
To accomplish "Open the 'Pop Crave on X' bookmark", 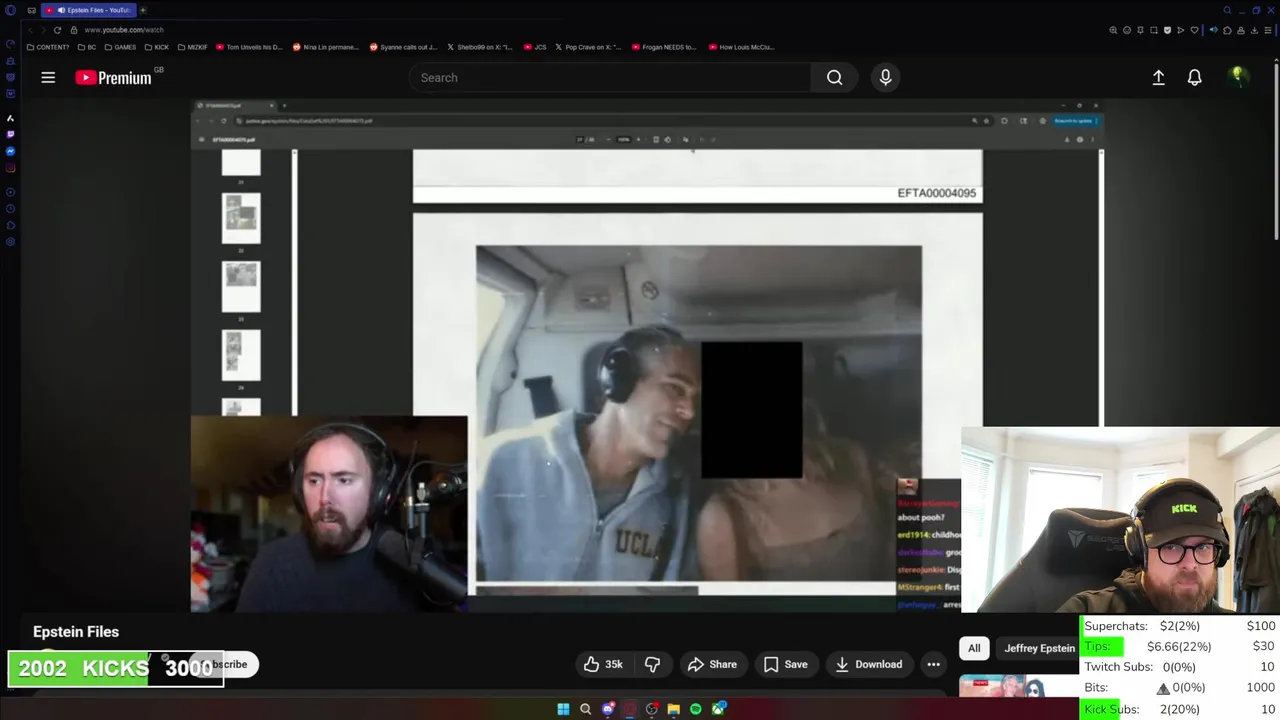I will pos(588,47).
